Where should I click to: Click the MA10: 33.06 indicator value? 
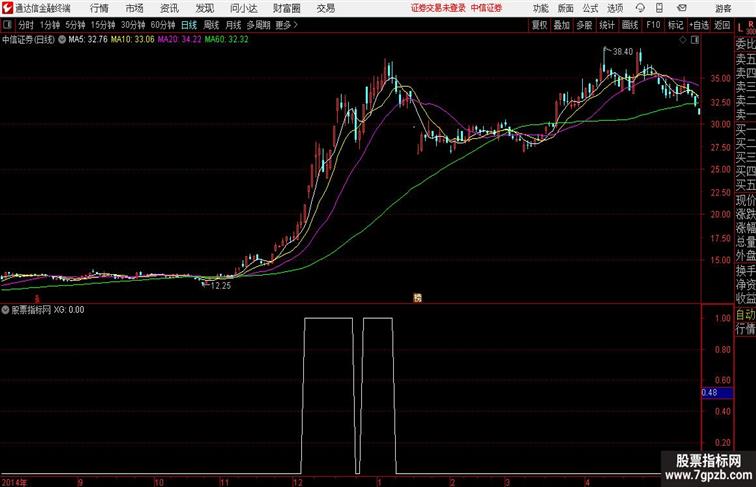(x=133, y=40)
